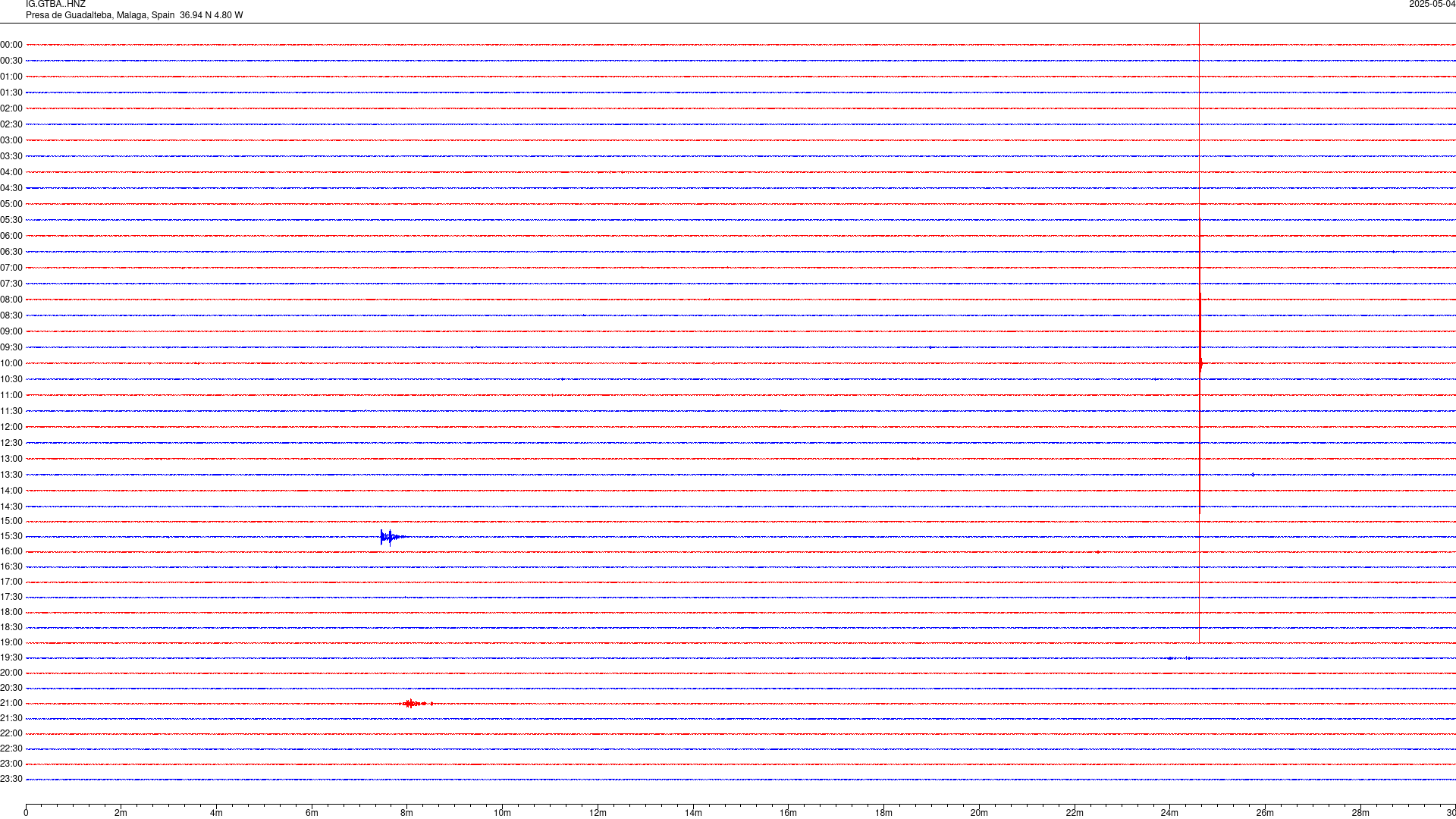1456x819 pixels.
Task: Pick the 08:00 trace label
Action: point(11,300)
